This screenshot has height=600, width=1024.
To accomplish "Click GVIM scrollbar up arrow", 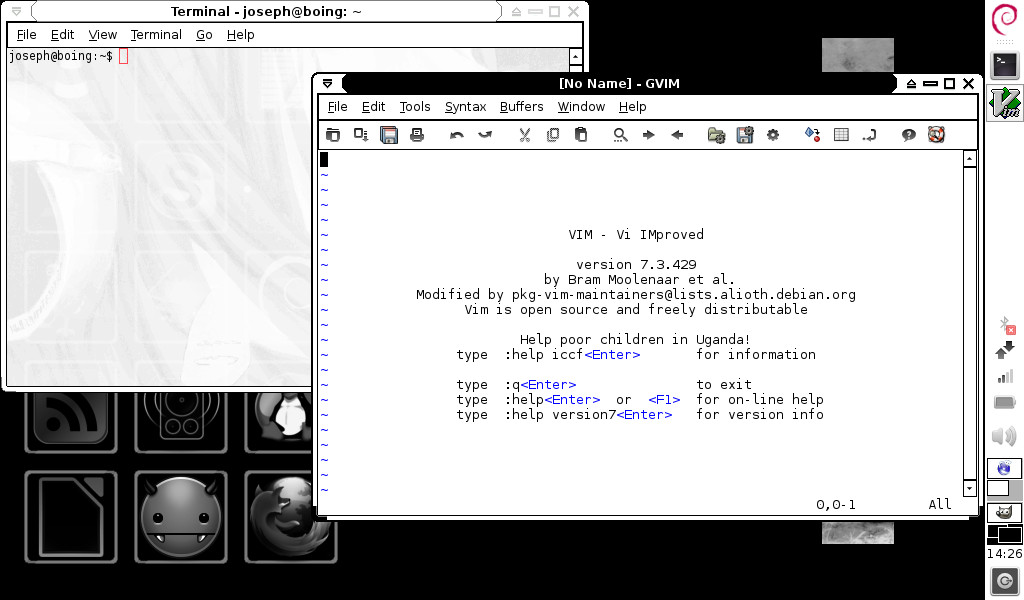I will (x=970, y=159).
